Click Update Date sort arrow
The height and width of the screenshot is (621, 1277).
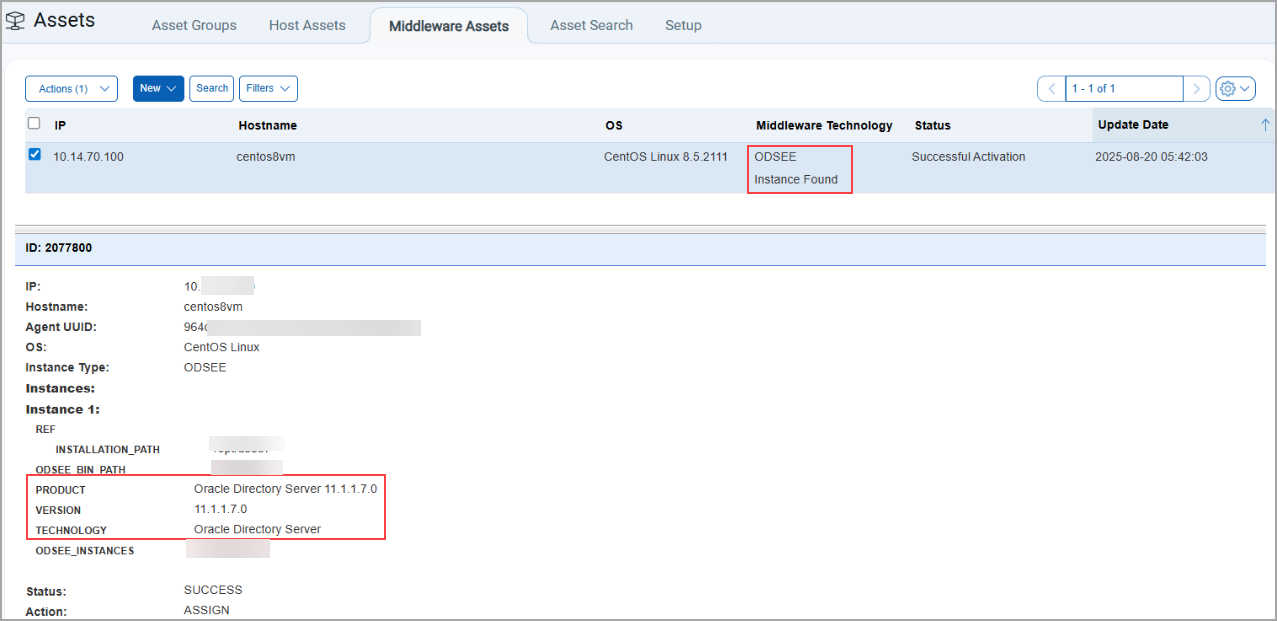[1265, 125]
